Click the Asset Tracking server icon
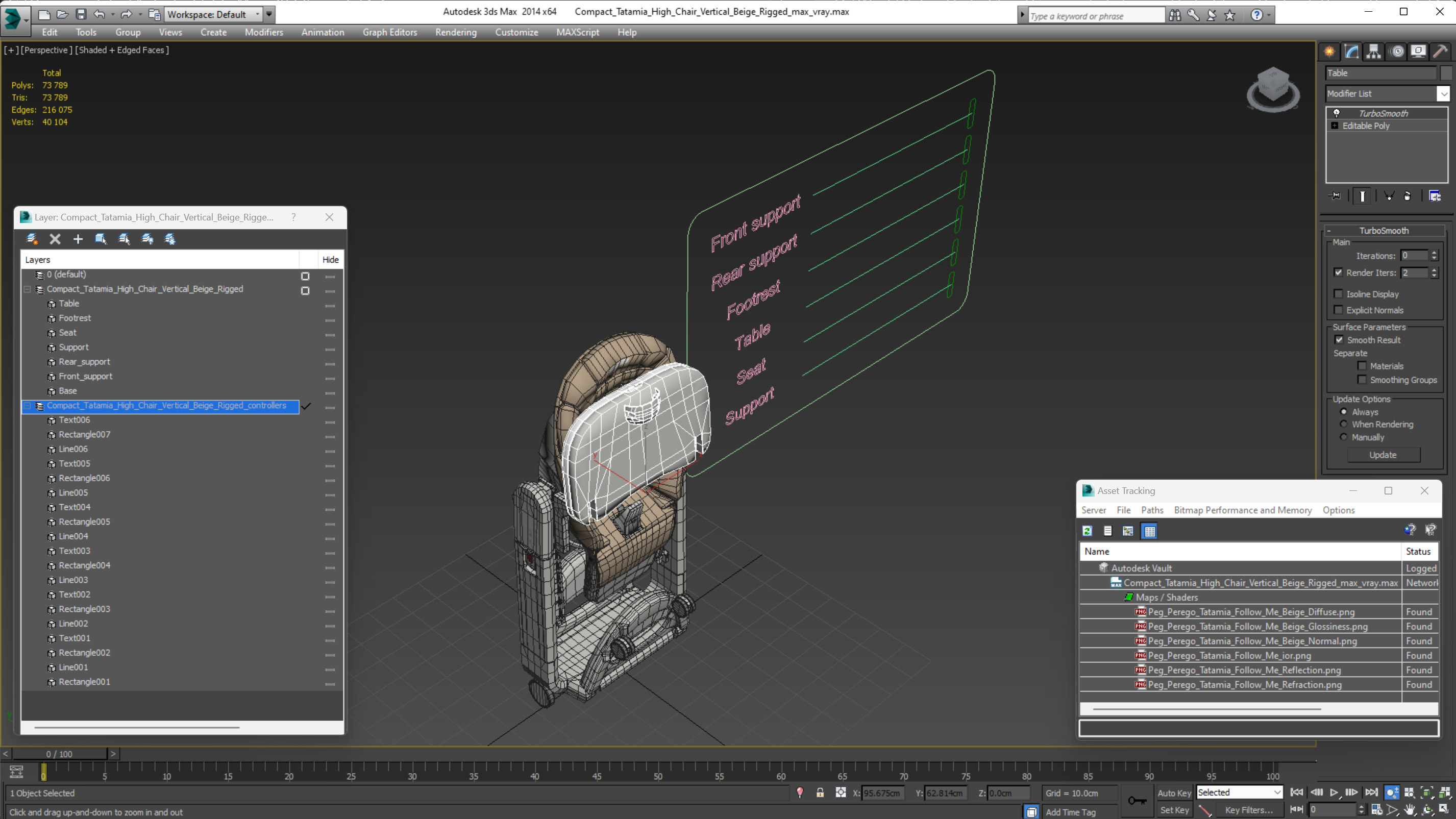 [x=1089, y=530]
